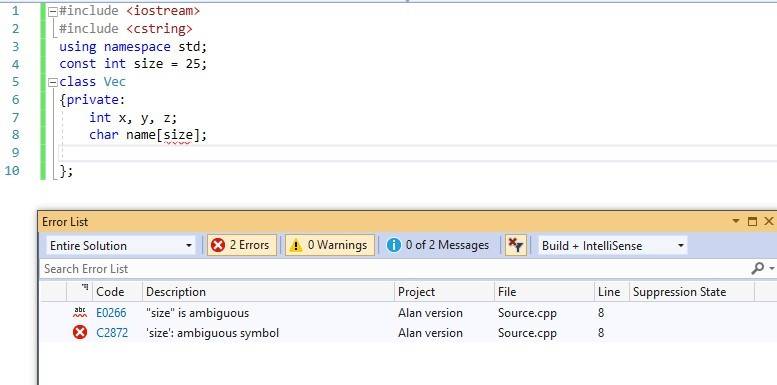Screen dimensions: 777x385
Task: Sort by the Code column header
Action: 117,292
